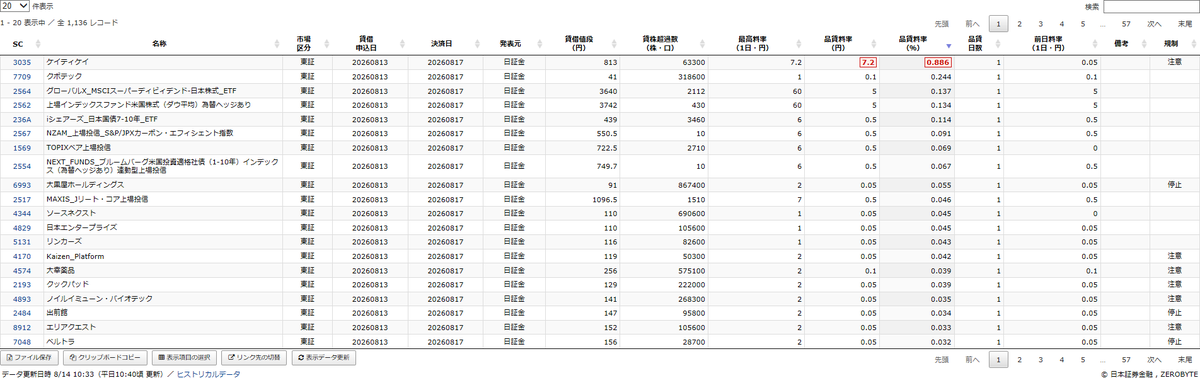Select the TOPIXベア上場投信 name cell
Image resolution: width=1200 pixels, height=378 pixels.
point(163,147)
